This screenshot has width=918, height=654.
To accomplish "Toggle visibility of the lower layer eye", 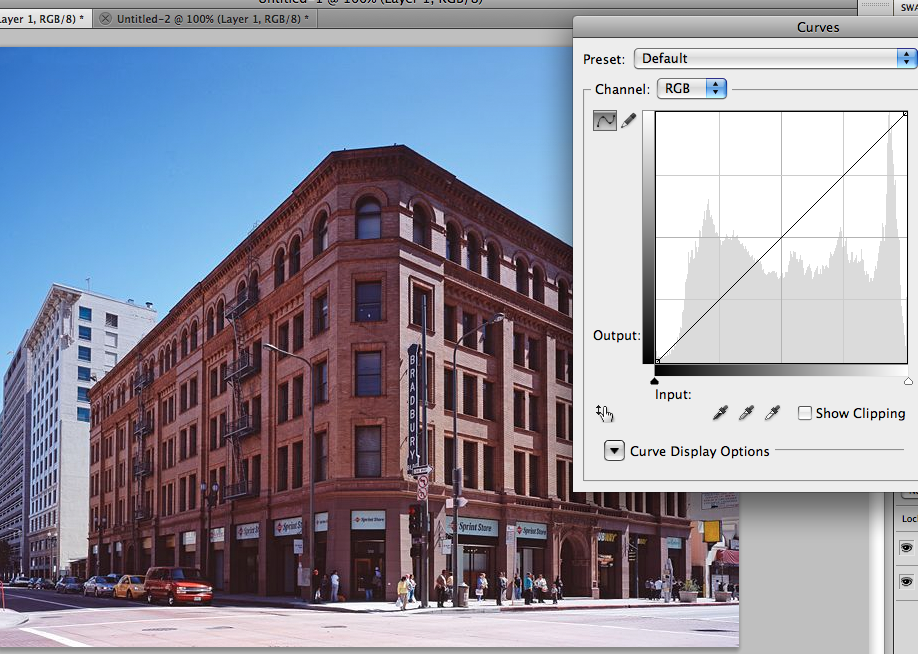I will 906,582.
